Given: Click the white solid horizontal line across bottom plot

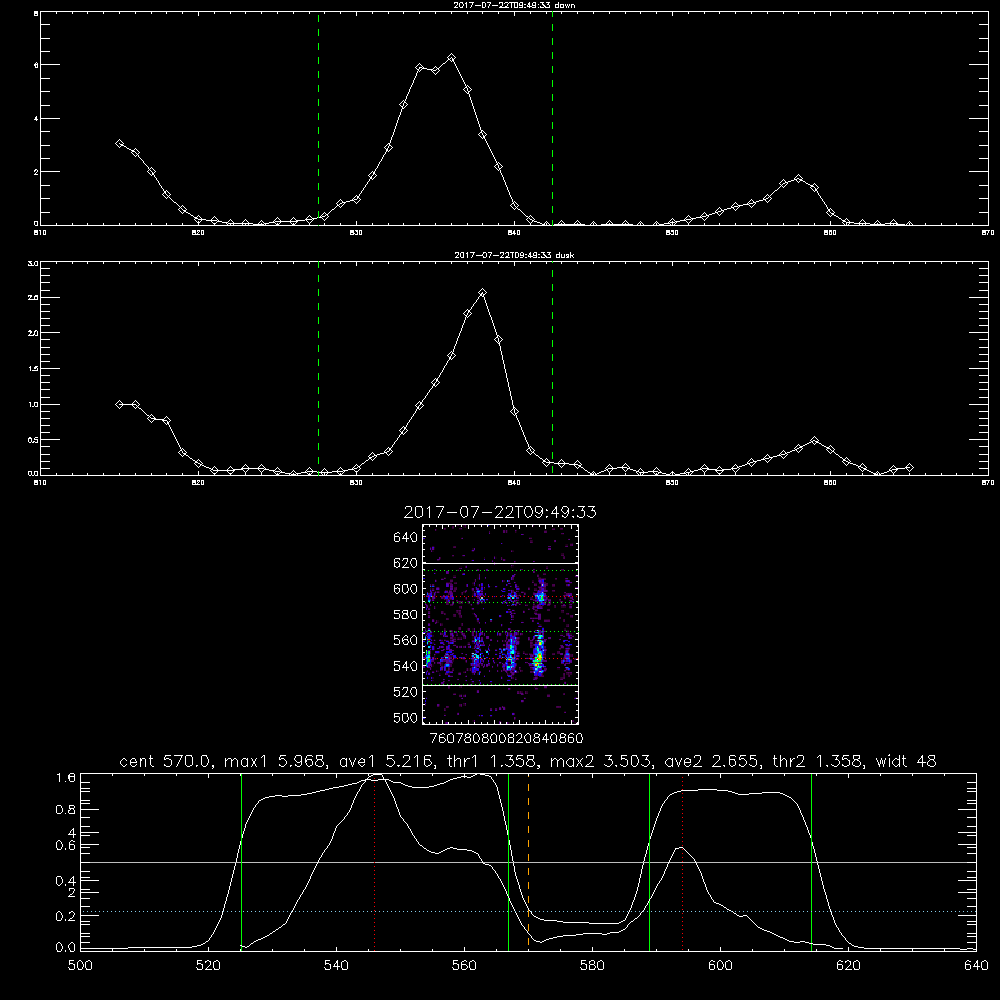Looking at the screenshot, I should (x=528, y=862).
